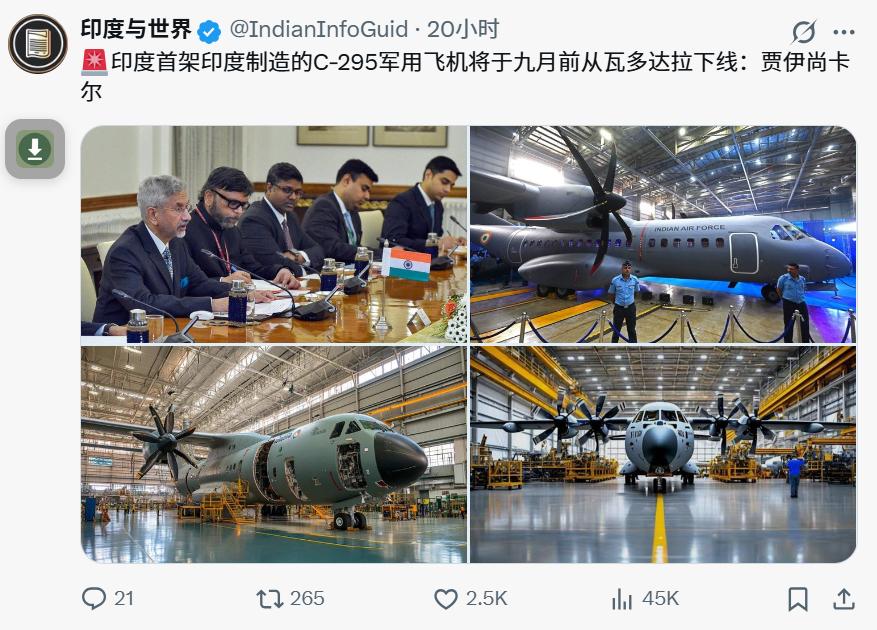
Task: Open the reply comments icon
Action: 93,599
